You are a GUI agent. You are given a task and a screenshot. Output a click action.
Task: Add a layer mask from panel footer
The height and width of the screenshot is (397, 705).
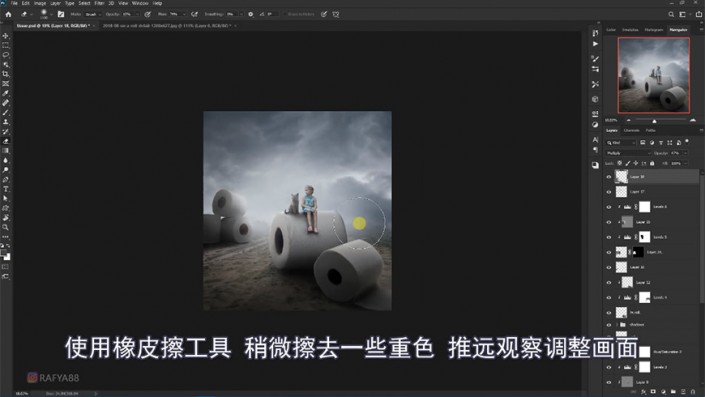pyautogui.click(x=653, y=392)
